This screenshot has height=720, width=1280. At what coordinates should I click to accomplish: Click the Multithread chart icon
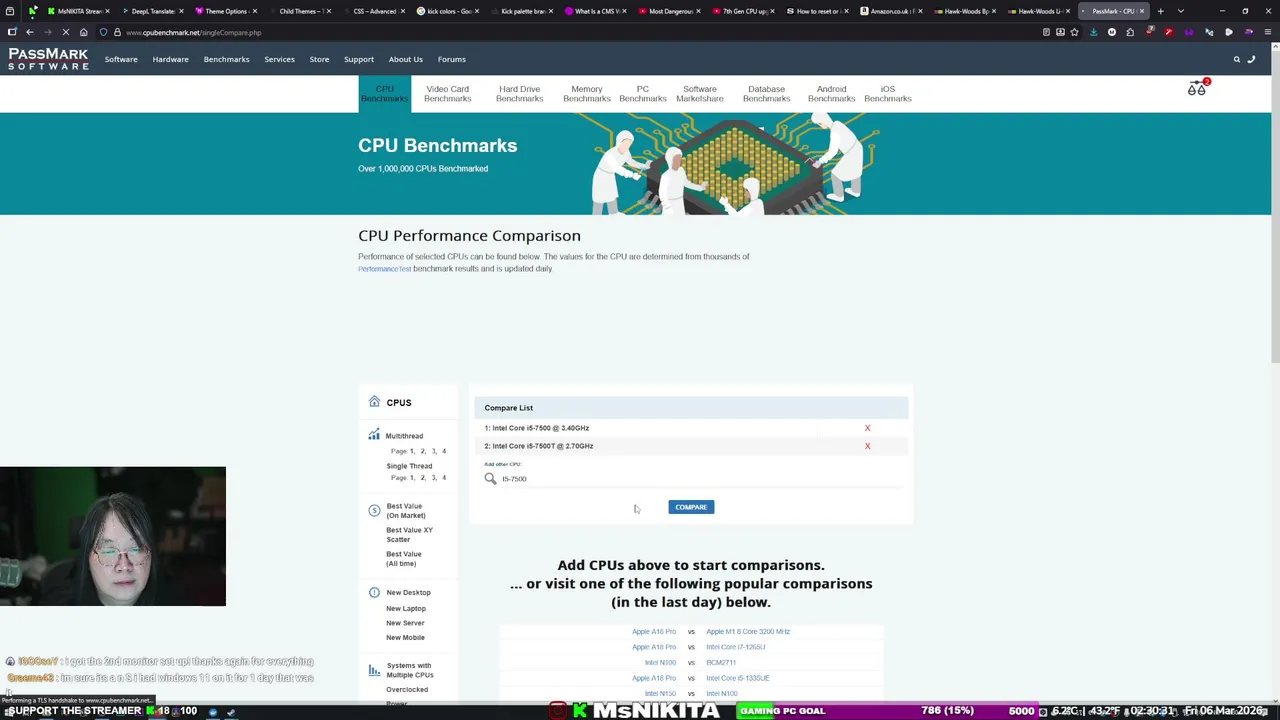pyautogui.click(x=374, y=435)
